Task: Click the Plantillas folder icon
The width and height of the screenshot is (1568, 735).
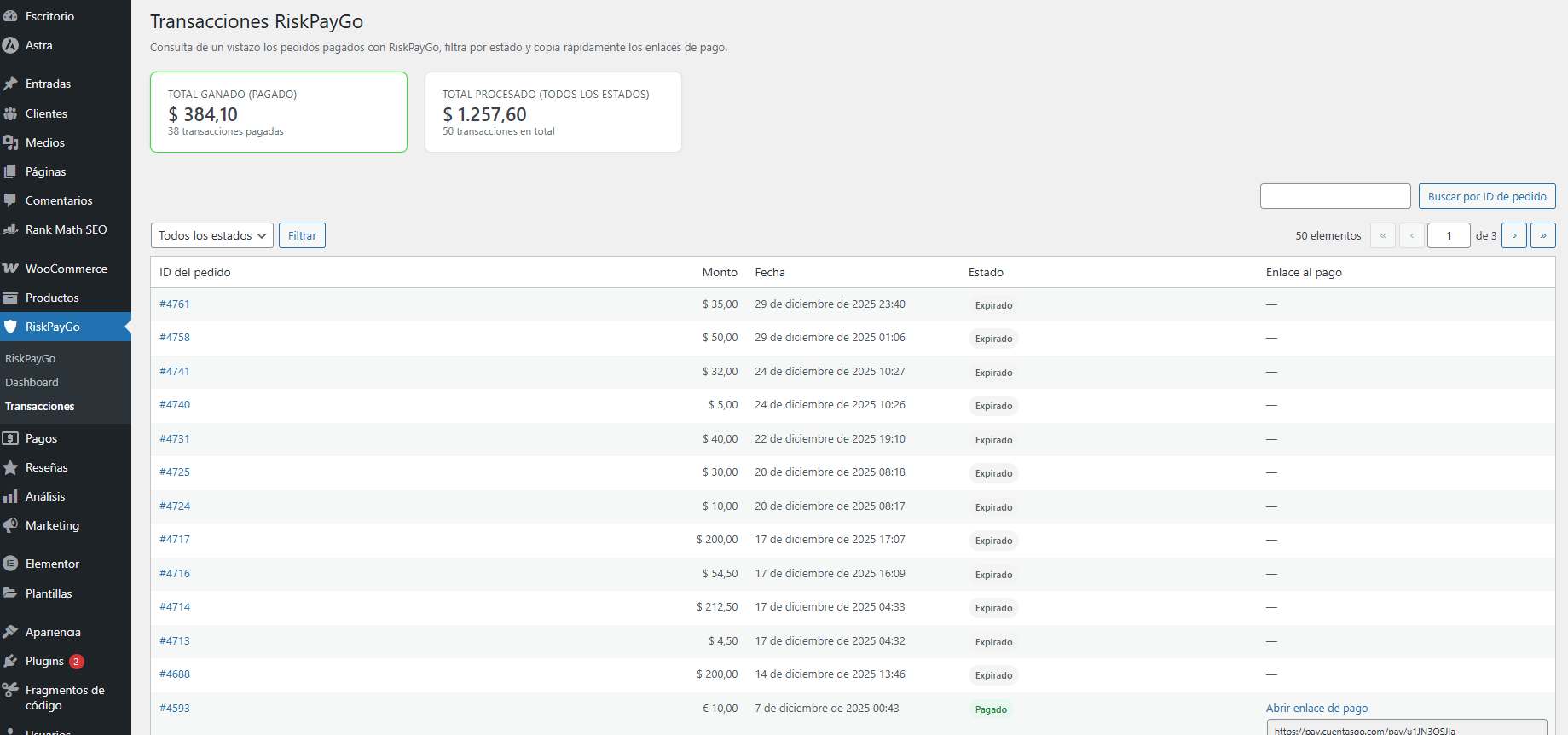Action: point(10,593)
